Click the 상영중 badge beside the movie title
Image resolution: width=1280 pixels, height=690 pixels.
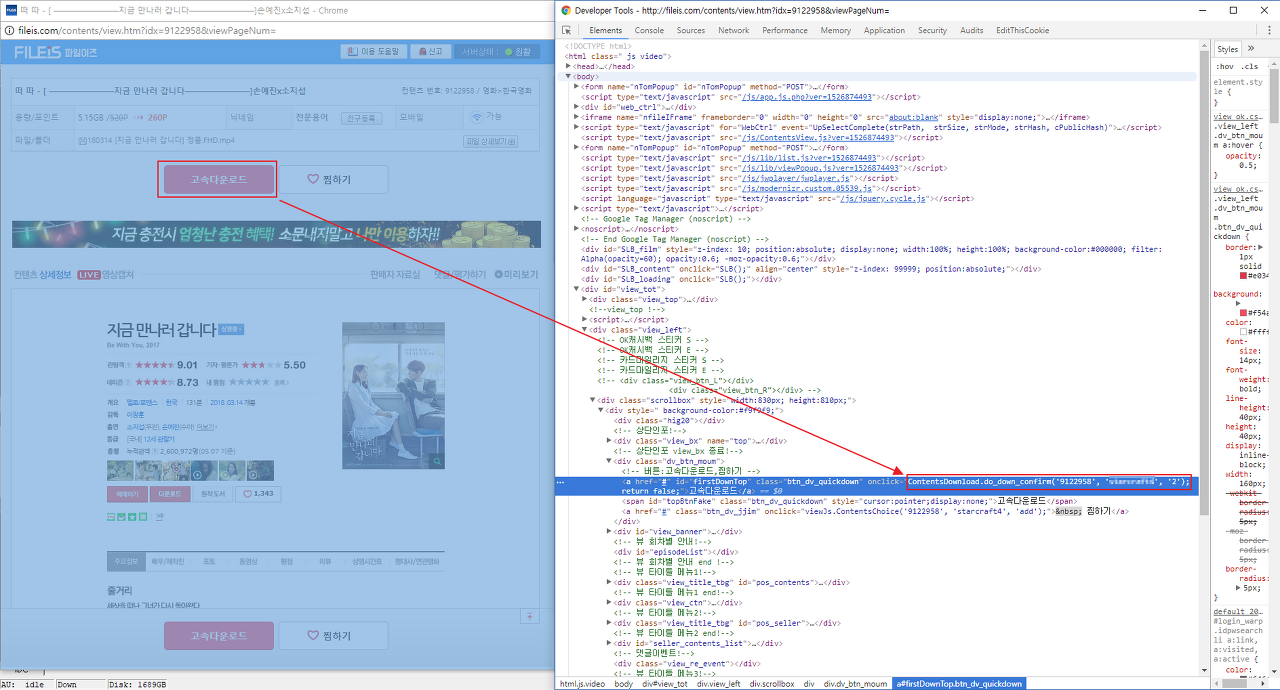click(x=231, y=329)
